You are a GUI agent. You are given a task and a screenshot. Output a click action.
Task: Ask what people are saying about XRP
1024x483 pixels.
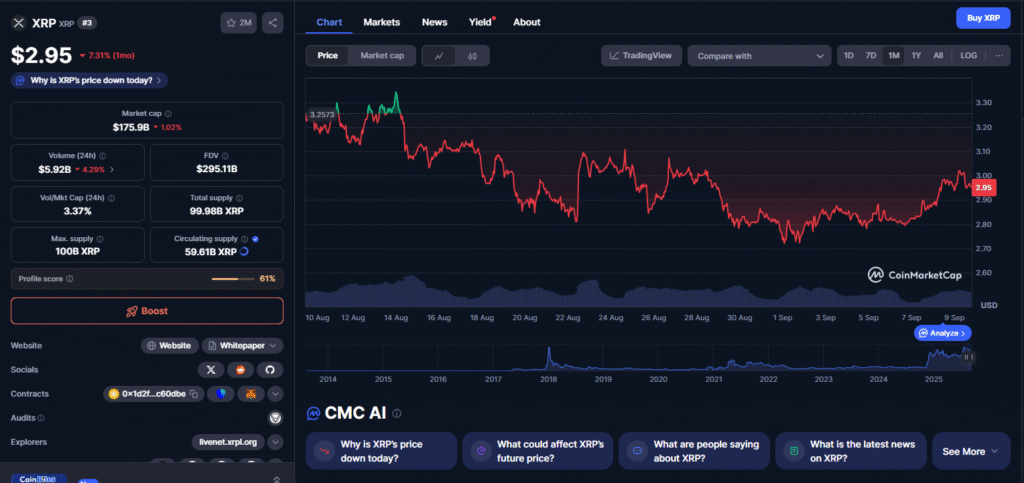coord(694,451)
